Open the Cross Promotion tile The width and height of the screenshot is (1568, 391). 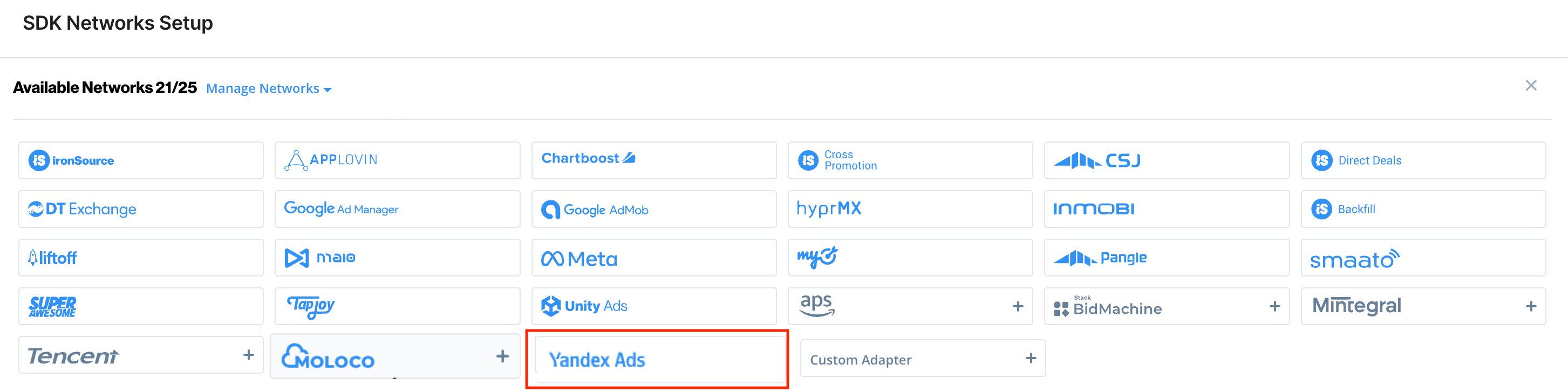[910, 161]
